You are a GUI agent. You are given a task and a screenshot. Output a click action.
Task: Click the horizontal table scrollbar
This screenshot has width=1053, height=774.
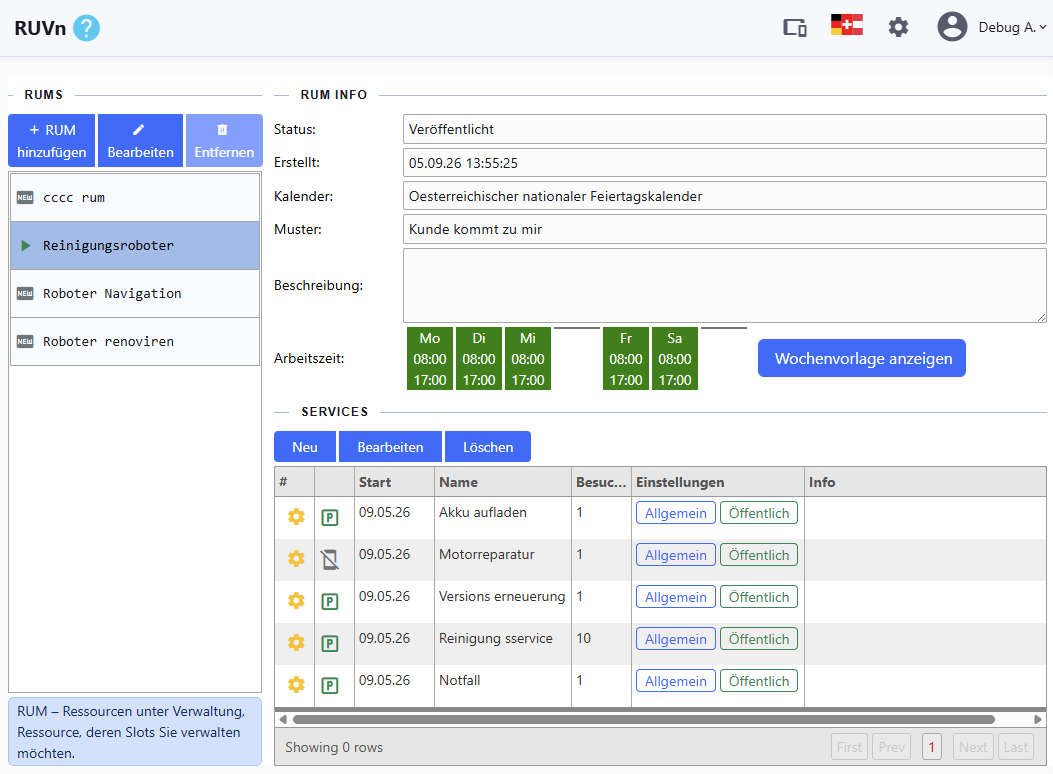click(643, 719)
